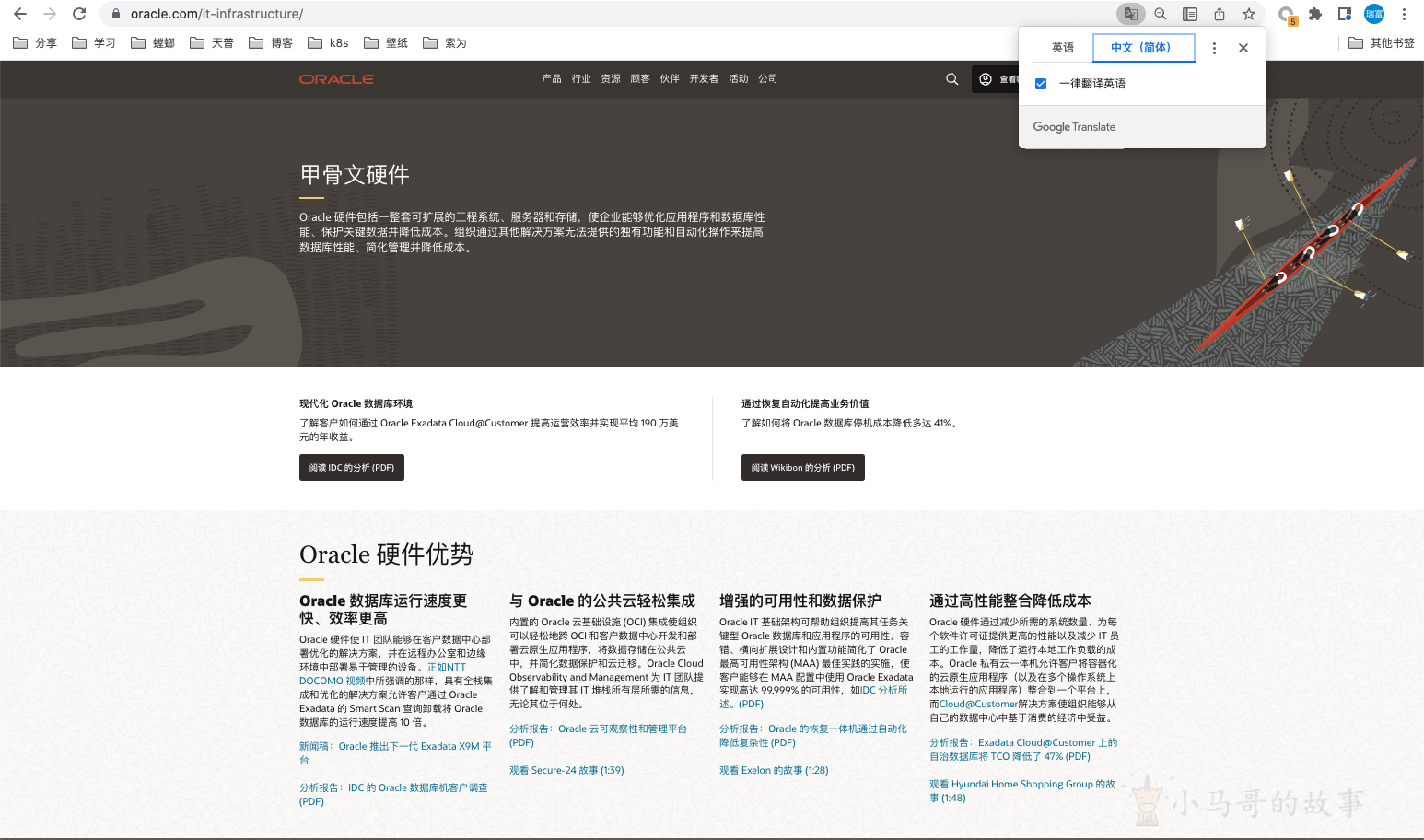Viewport: 1424px width, 840px height.
Task: Click the Cloud@Customer inline link
Action: pyautogui.click(x=978, y=705)
